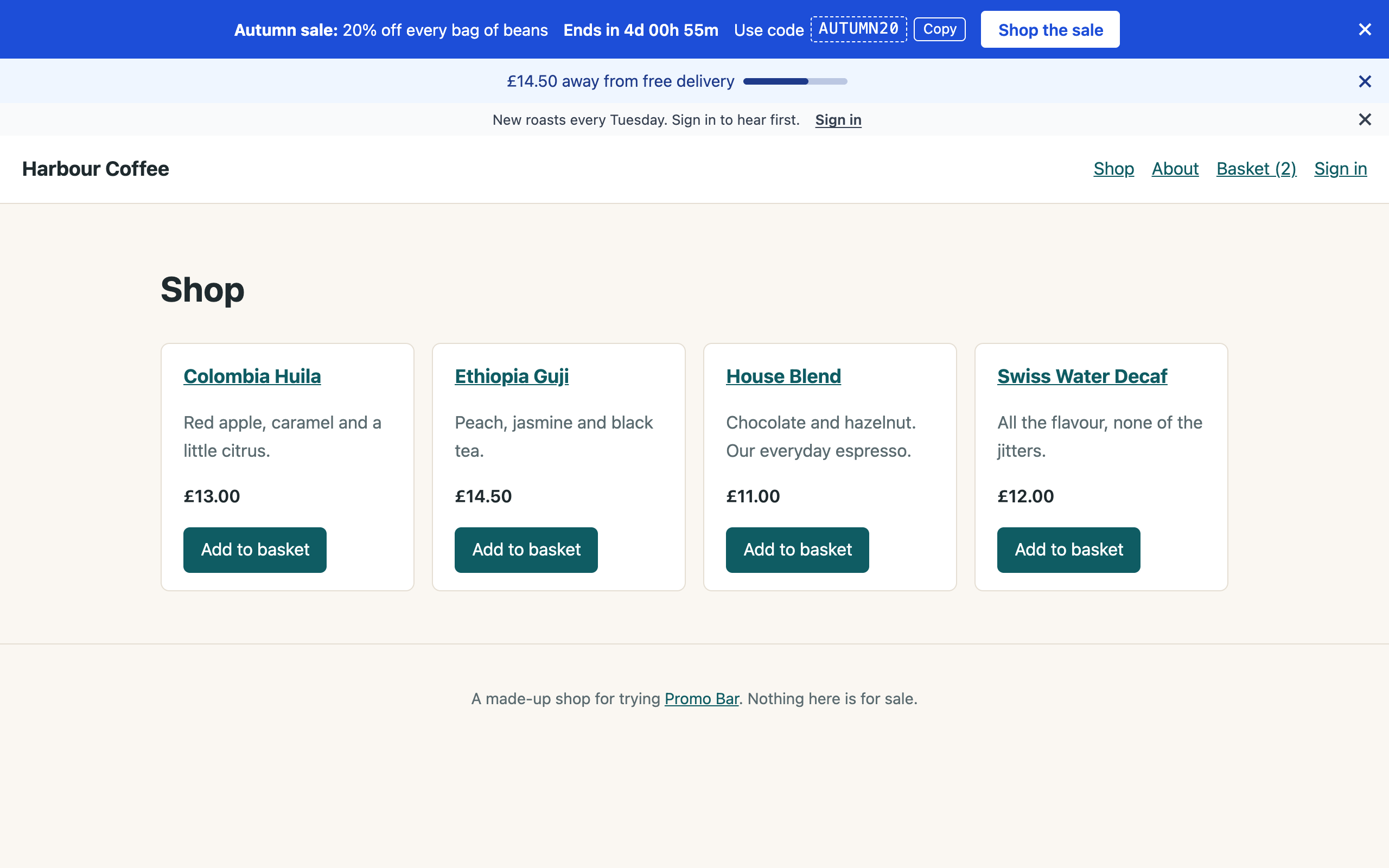The width and height of the screenshot is (1389, 868).
Task: Click the £11.00 price
Action: (x=753, y=496)
